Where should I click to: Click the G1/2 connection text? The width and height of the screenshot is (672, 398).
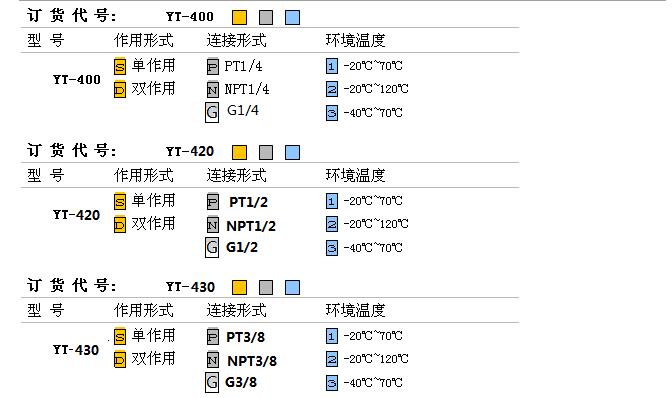pyautogui.click(x=242, y=247)
